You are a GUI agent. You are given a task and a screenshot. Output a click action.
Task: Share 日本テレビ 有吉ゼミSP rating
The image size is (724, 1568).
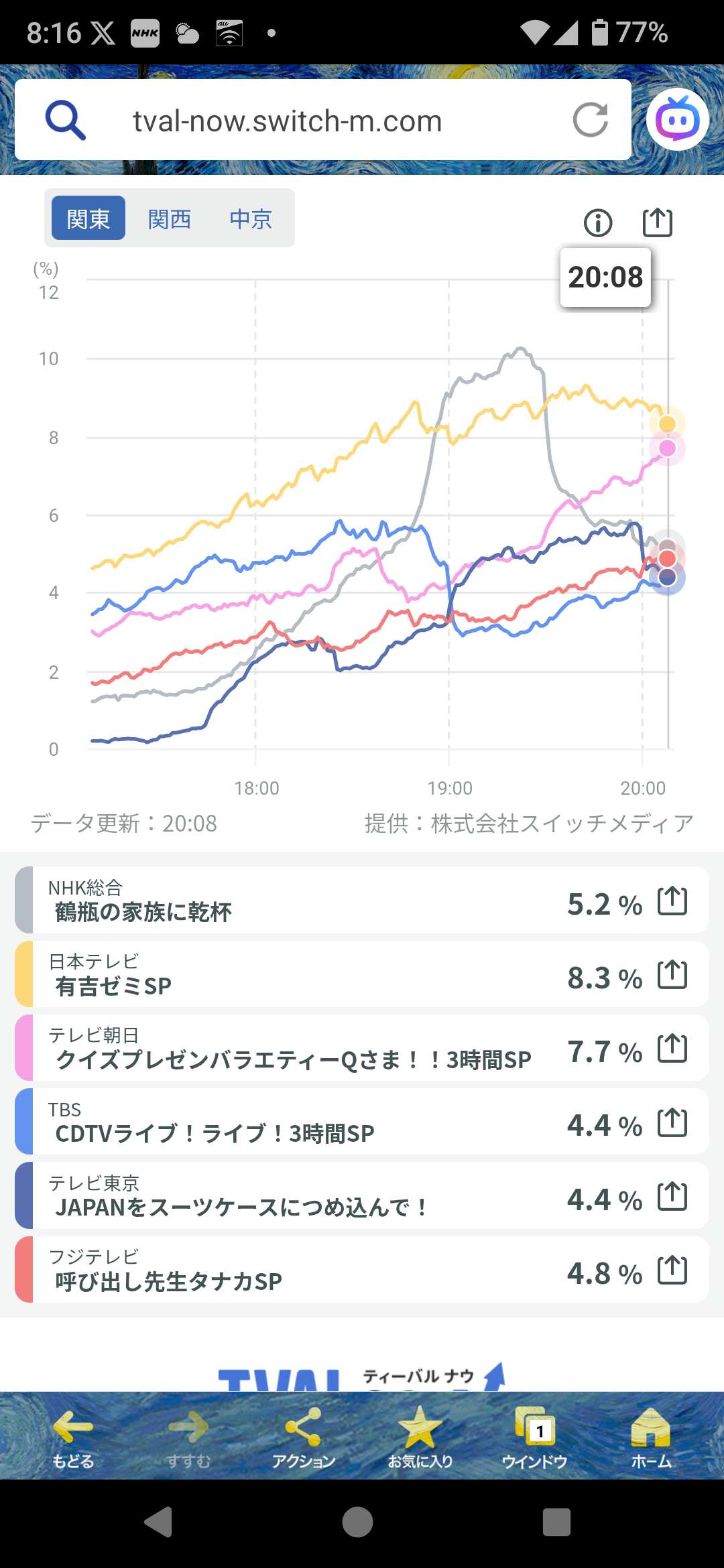tap(672, 974)
